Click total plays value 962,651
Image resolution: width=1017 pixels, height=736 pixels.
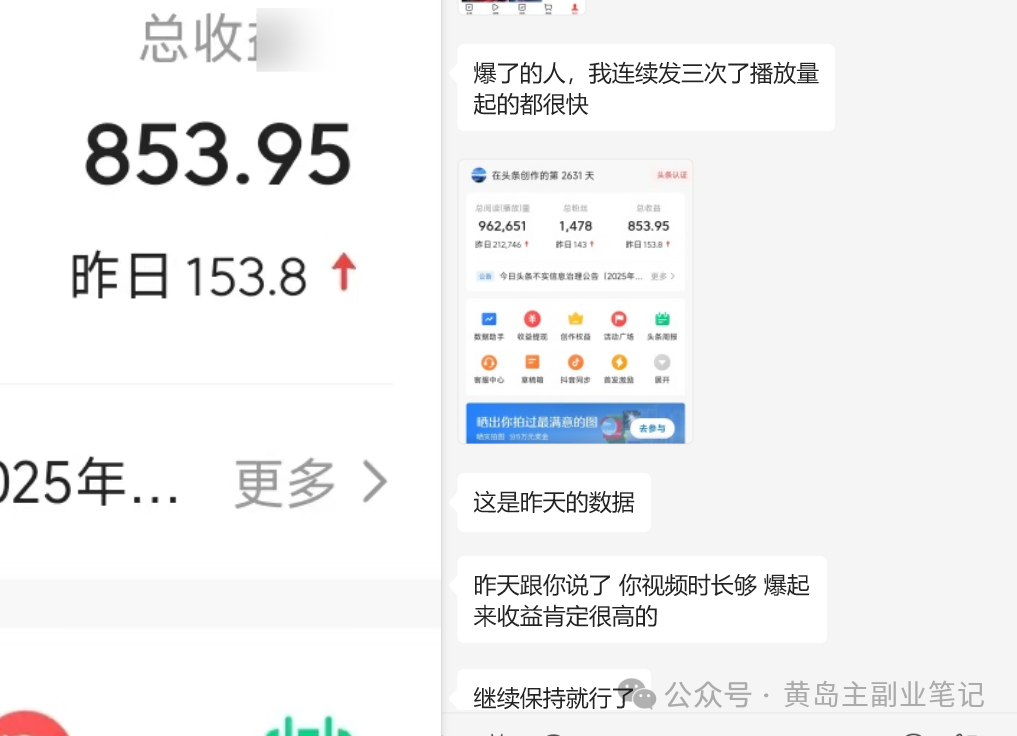[502, 226]
